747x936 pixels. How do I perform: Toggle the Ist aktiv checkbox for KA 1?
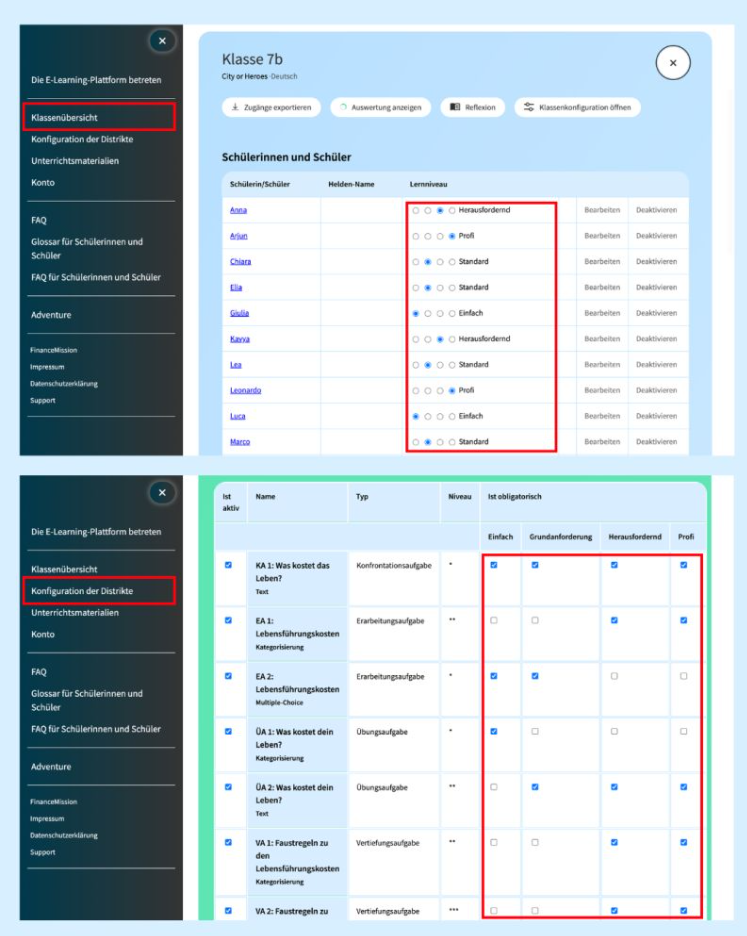(228, 565)
